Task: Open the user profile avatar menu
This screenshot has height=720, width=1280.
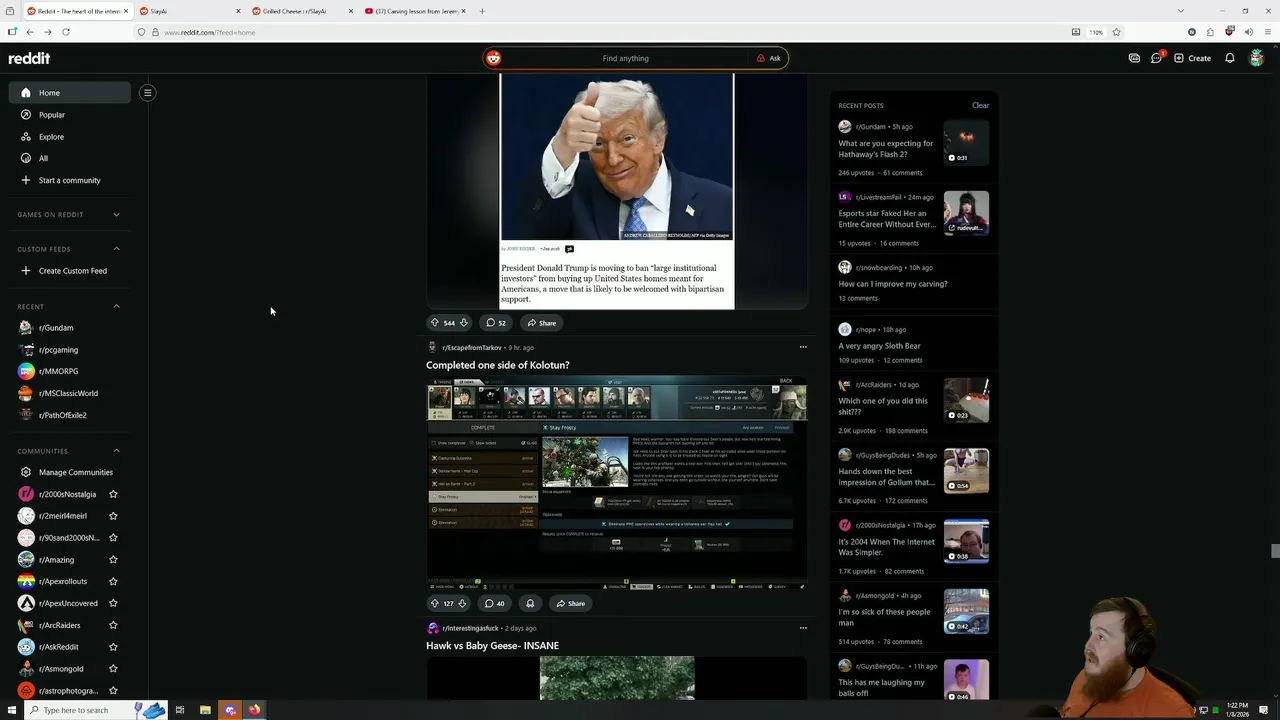Action: pyautogui.click(x=1257, y=58)
